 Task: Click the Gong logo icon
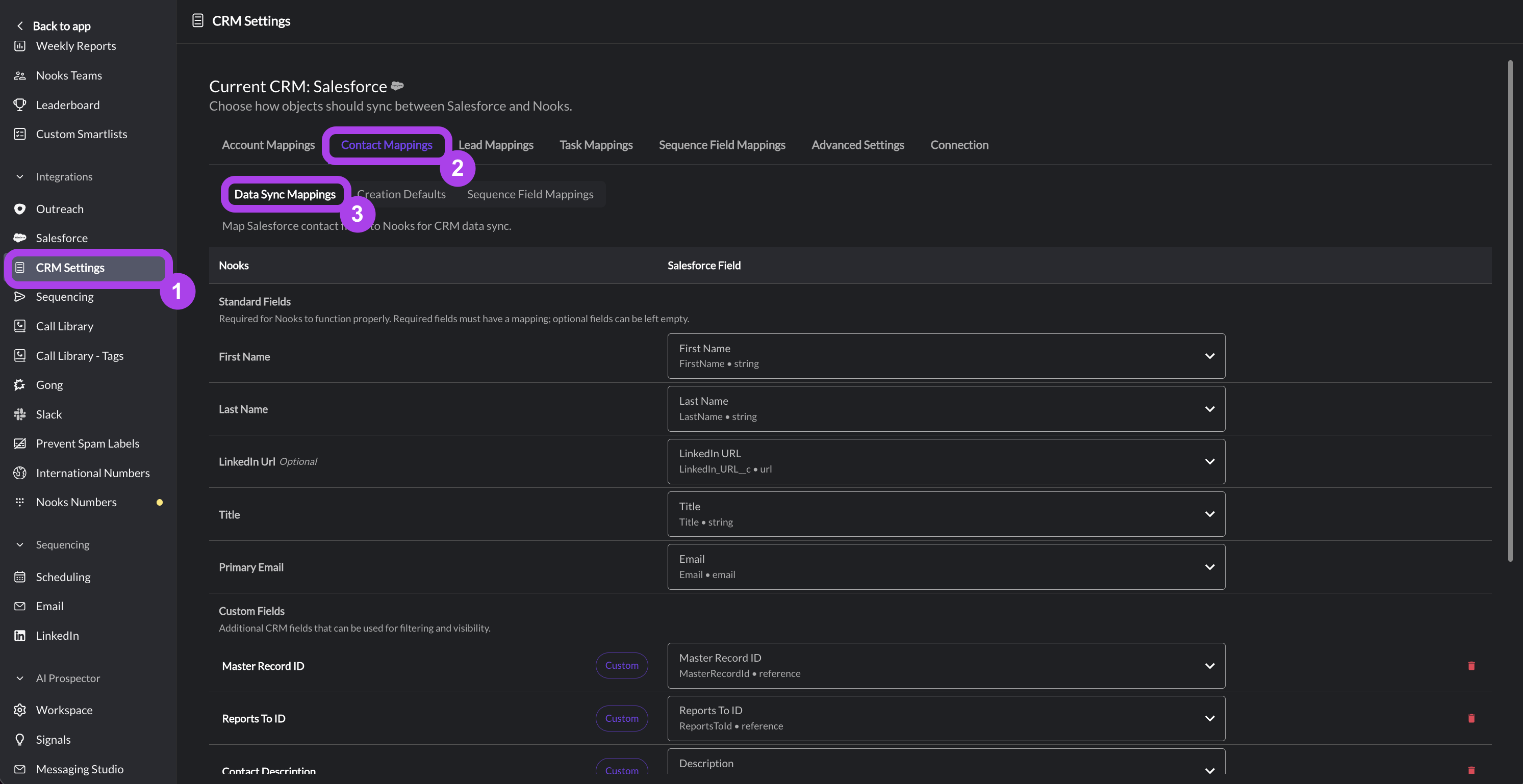[x=19, y=385]
